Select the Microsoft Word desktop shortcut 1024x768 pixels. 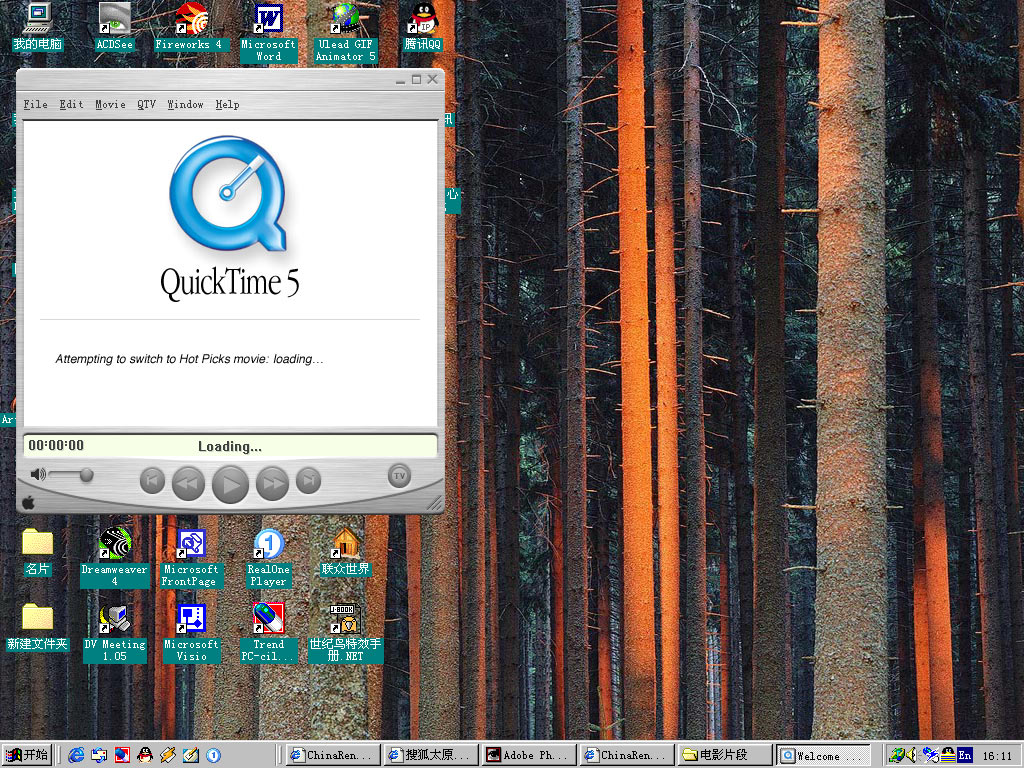(x=268, y=33)
